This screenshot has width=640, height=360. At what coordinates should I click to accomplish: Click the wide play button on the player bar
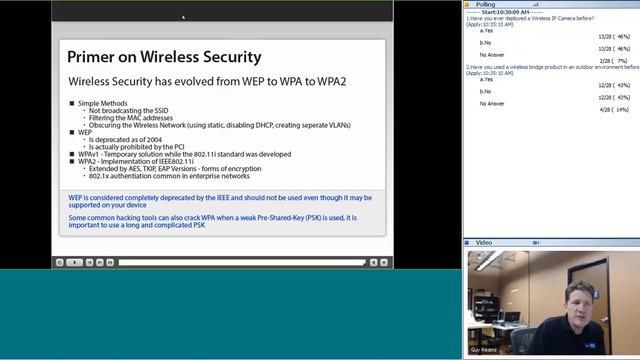(x=75, y=262)
